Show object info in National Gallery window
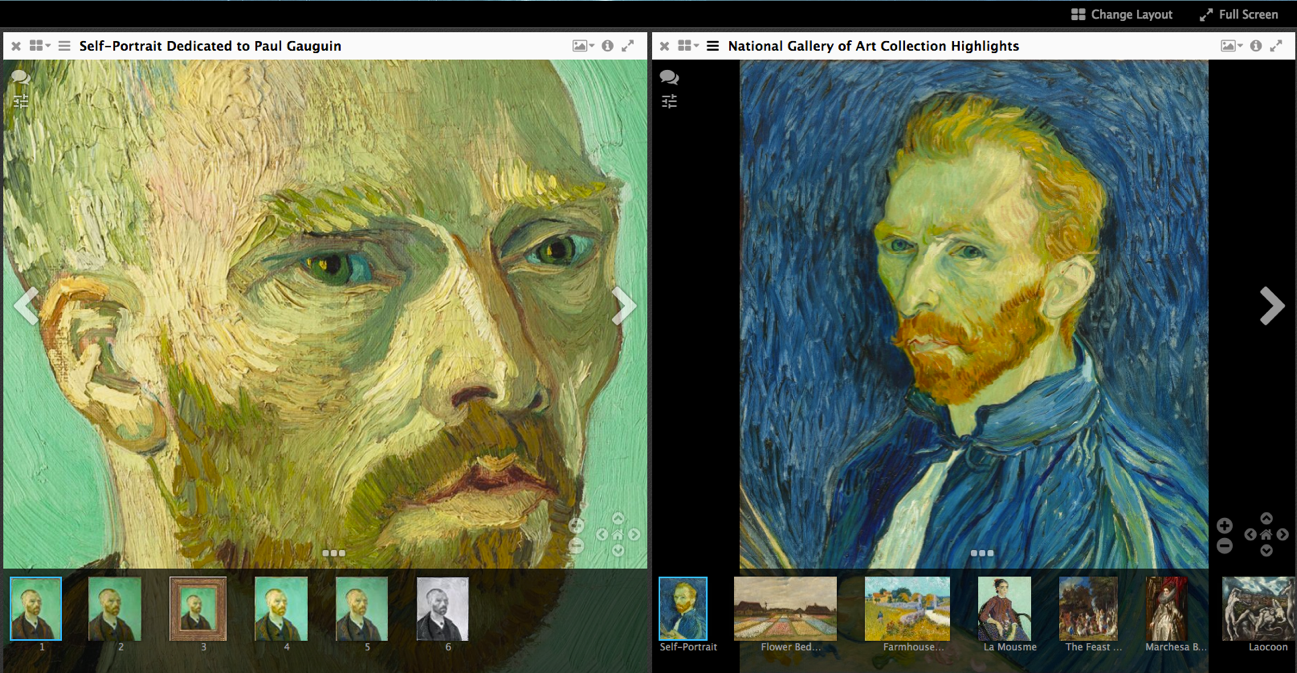 tap(1256, 46)
